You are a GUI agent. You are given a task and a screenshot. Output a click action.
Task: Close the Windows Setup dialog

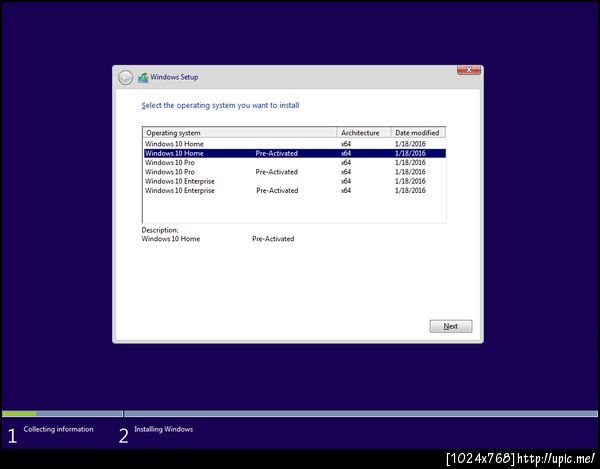pos(469,70)
